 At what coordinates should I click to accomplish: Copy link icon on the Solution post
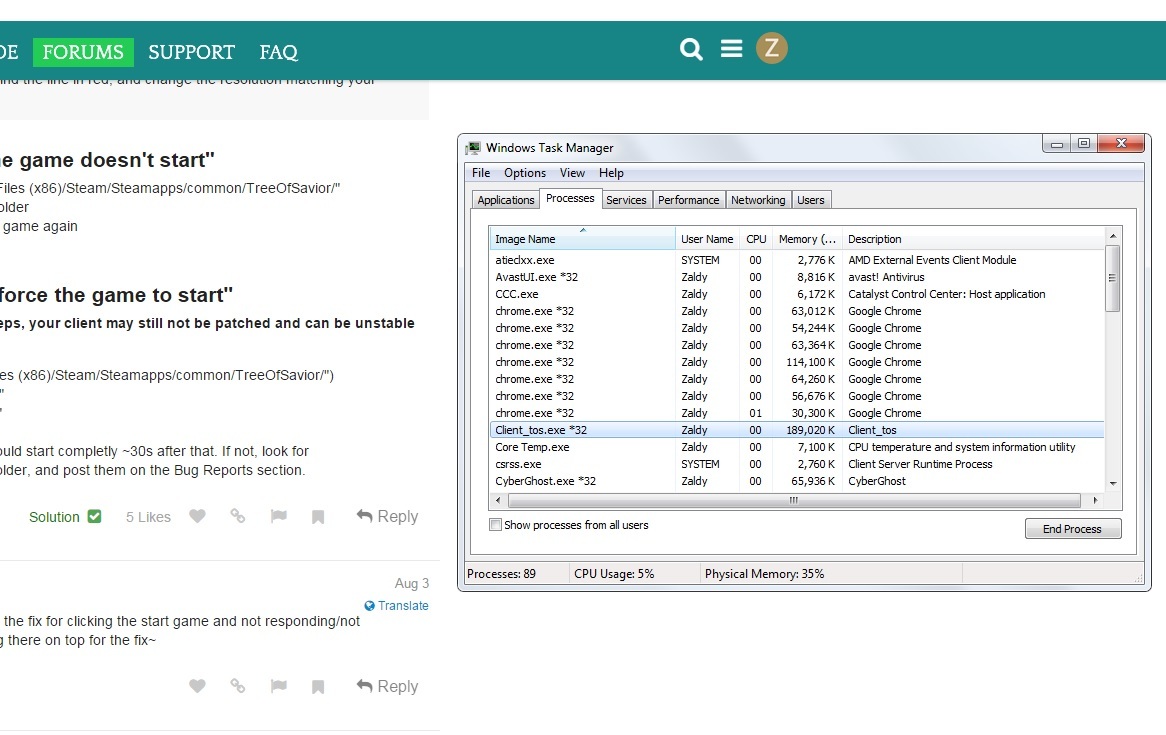[238, 517]
